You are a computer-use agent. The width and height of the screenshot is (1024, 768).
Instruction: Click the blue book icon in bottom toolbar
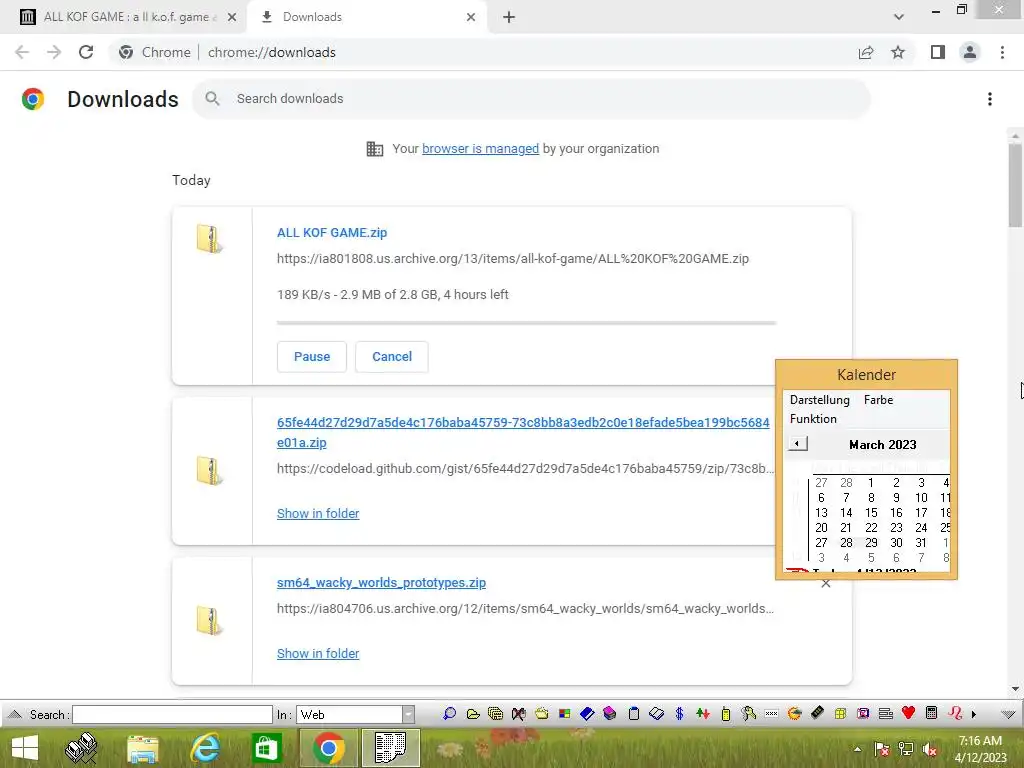(x=587, y=714)
